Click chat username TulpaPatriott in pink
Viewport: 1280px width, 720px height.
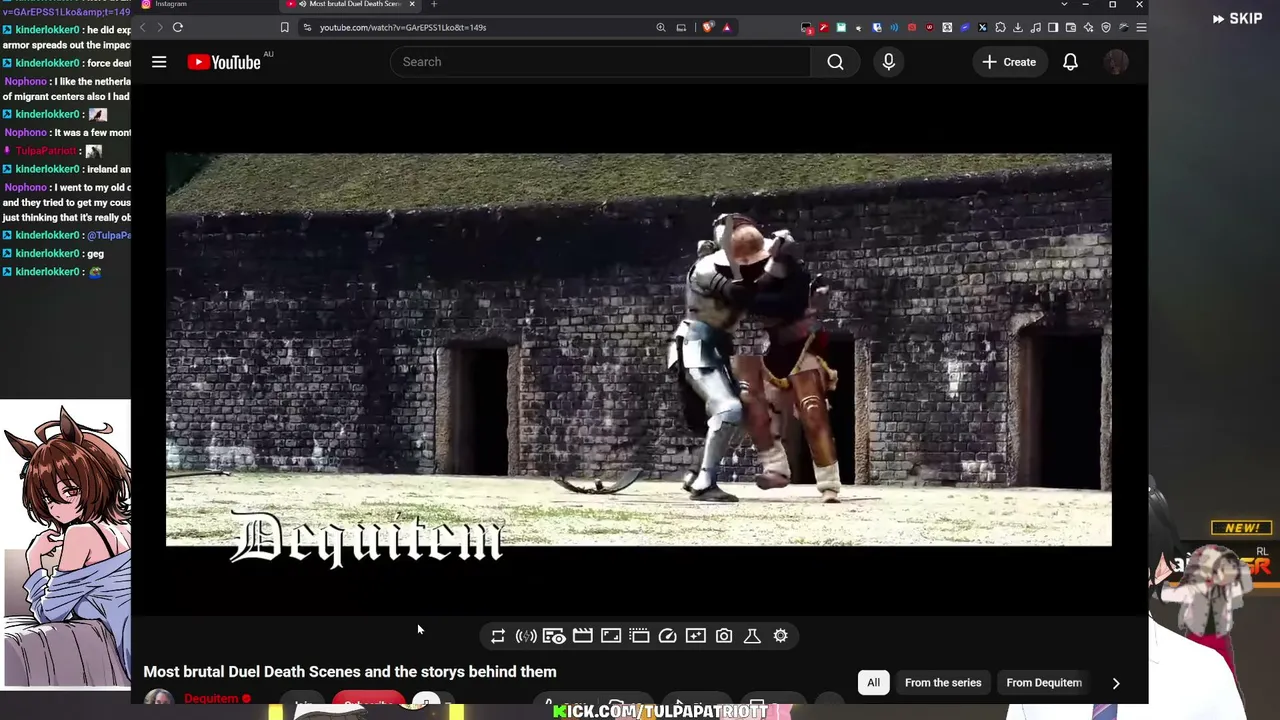(46, 151)
